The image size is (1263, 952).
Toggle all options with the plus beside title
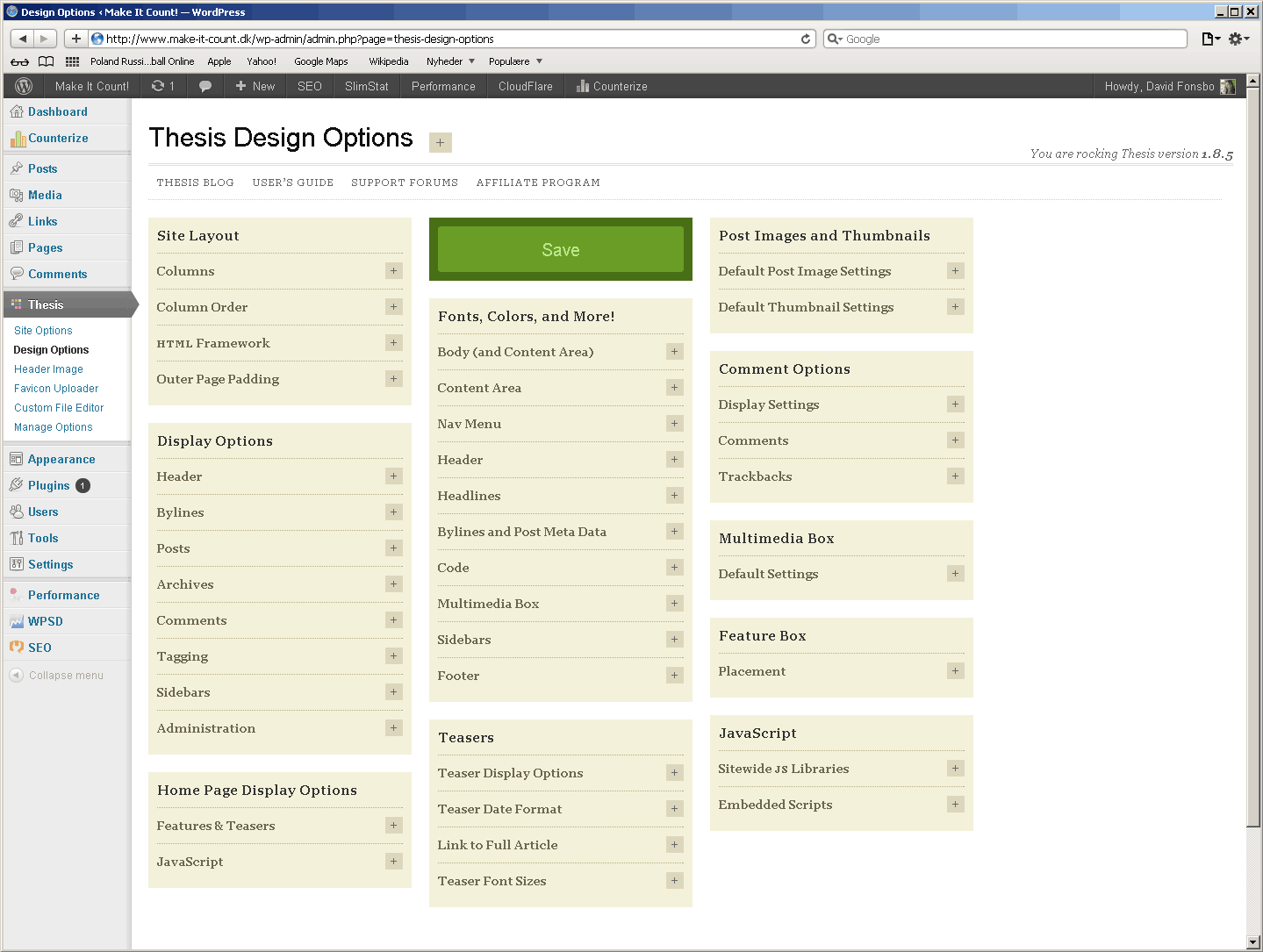(x=440, y=142)
